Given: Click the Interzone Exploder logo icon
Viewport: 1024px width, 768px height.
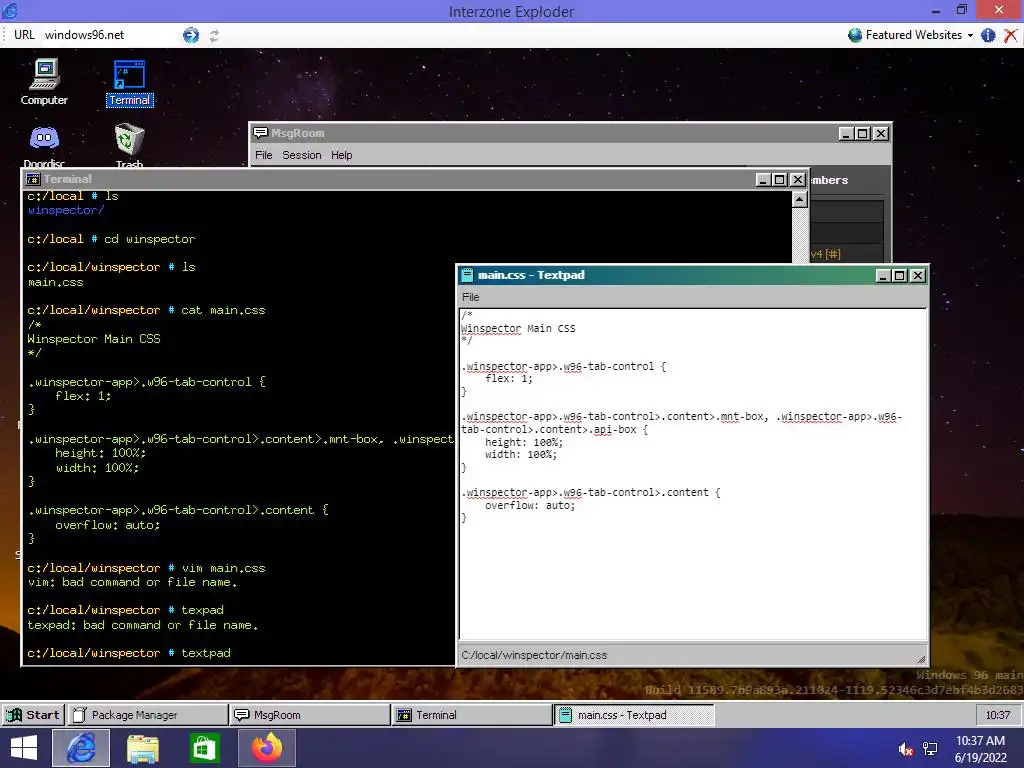Looking at the screenshot, I should pos(10,10).
